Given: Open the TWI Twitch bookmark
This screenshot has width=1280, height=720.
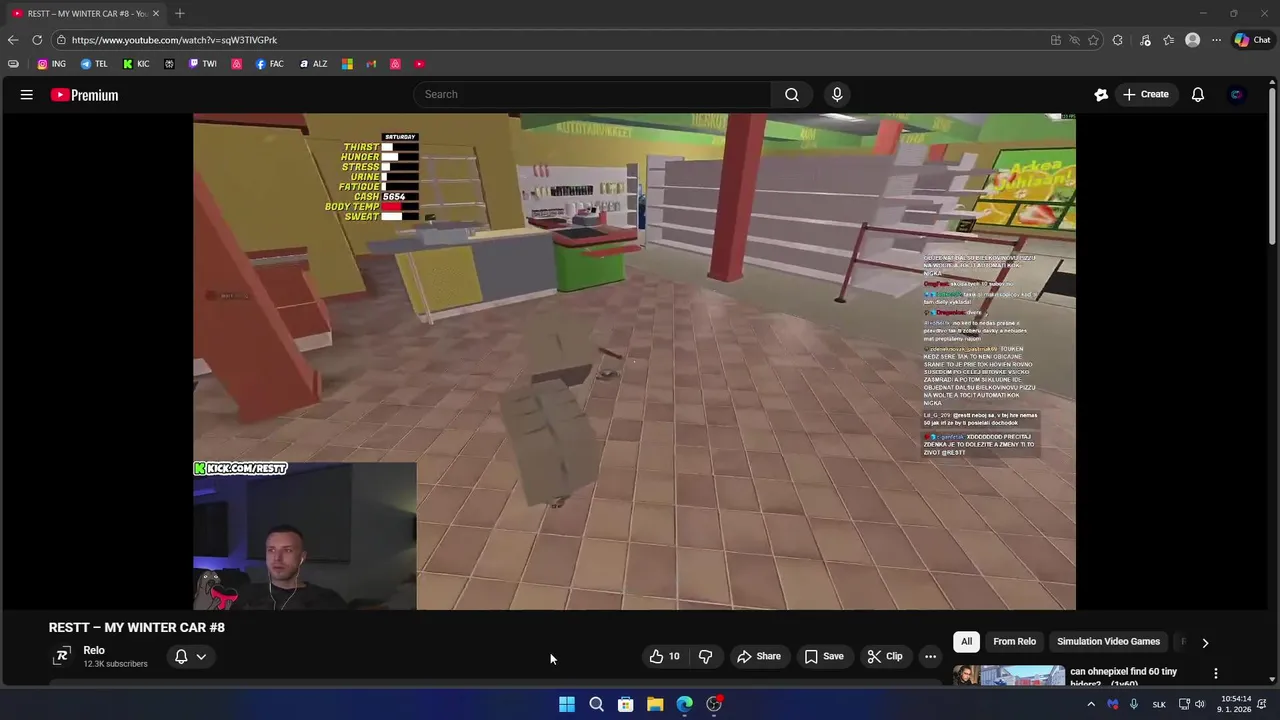Looking at the screenshot, I should click(x=202, y=64).
